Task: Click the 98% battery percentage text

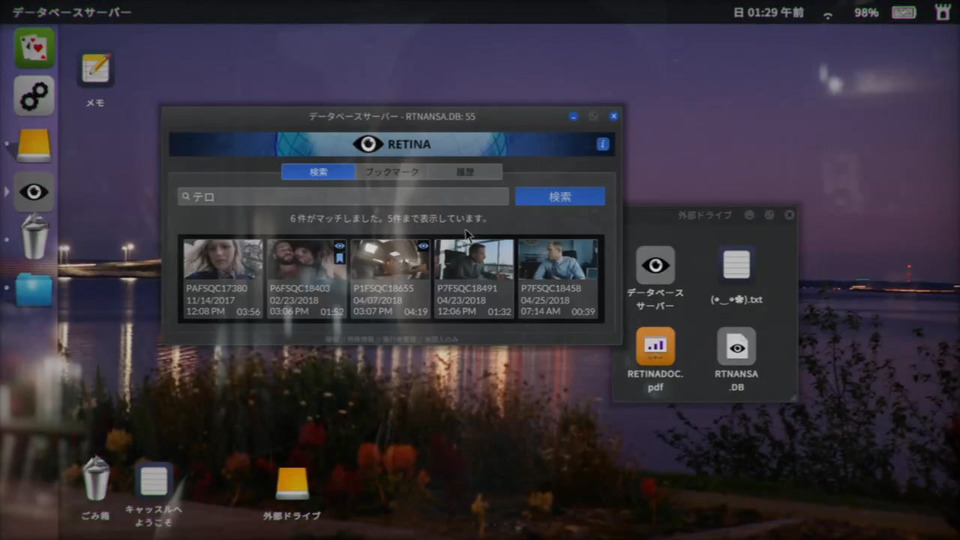Action: click(x=866, y=13)
